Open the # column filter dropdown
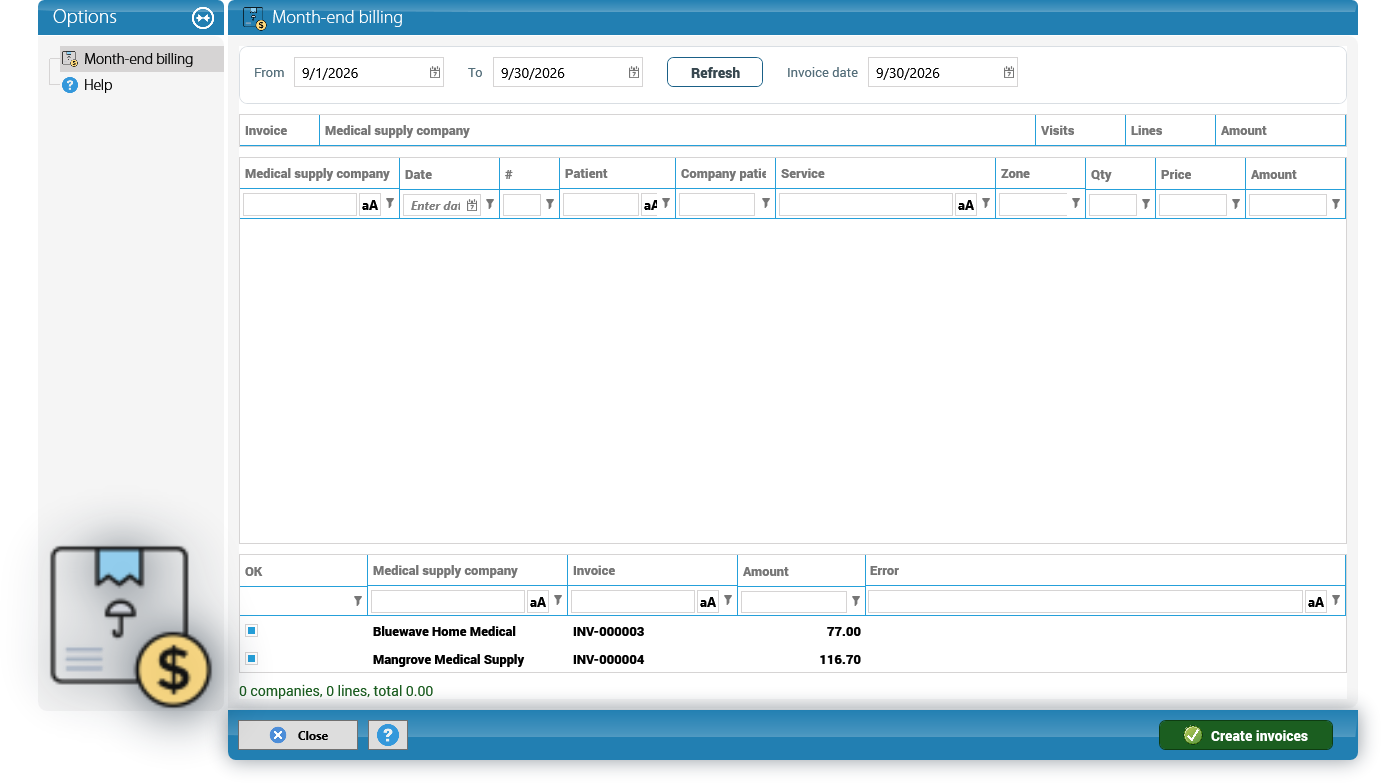The image size is (1381, 783). 550,204
